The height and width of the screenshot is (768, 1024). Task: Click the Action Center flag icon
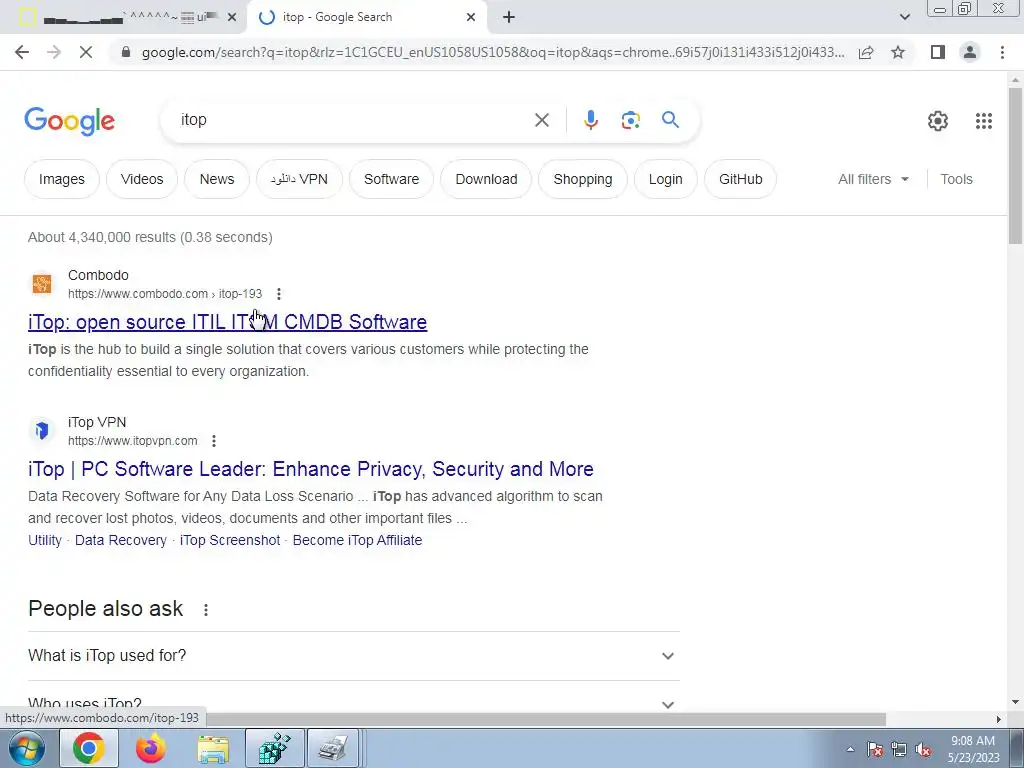[874, 750]
